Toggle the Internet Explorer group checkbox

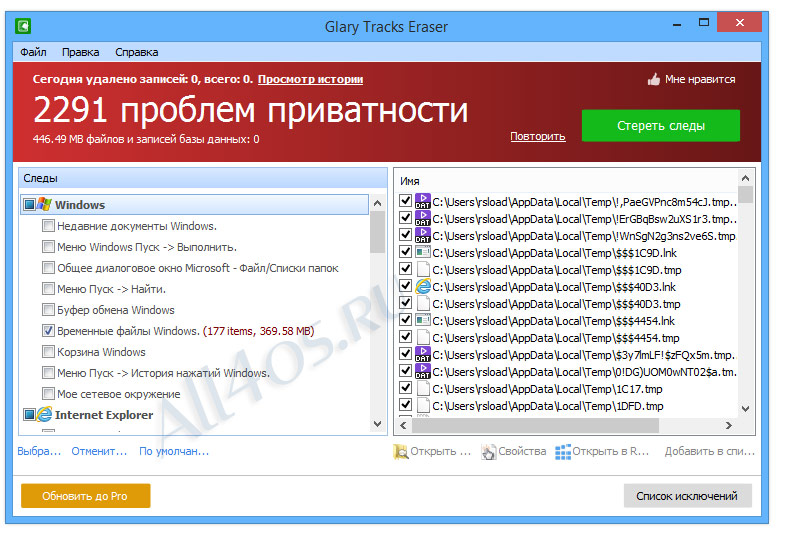tap(30, 414)
